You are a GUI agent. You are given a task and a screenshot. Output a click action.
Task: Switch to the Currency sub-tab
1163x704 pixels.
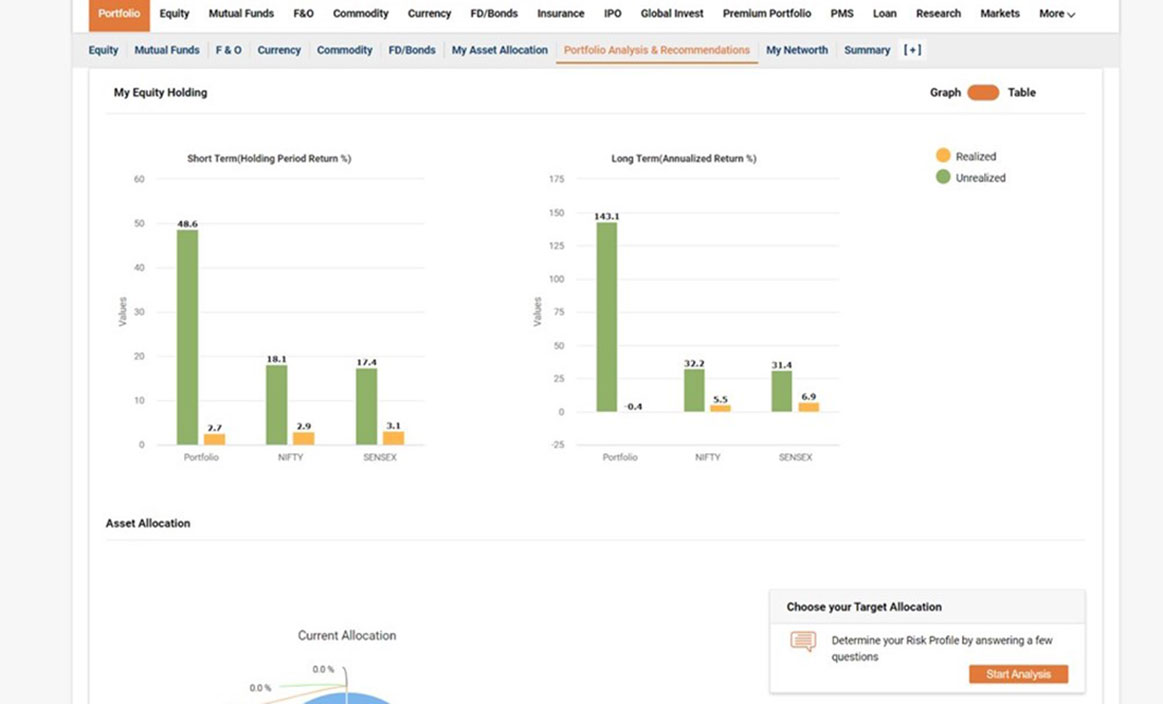click(x=279, y=50)
